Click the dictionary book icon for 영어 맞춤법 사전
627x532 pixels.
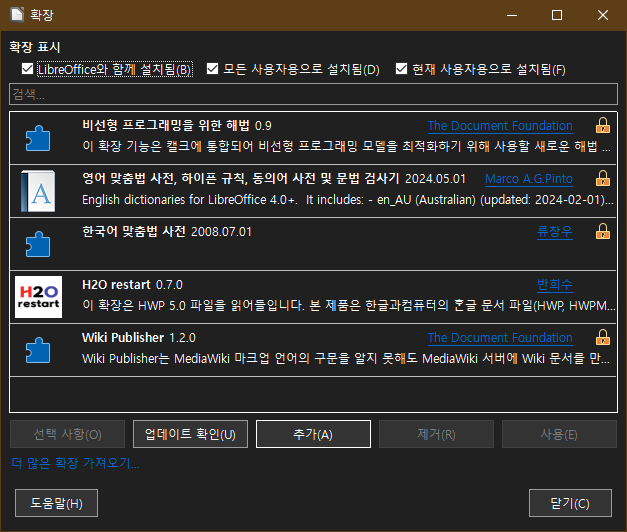(x=38, y=191)
